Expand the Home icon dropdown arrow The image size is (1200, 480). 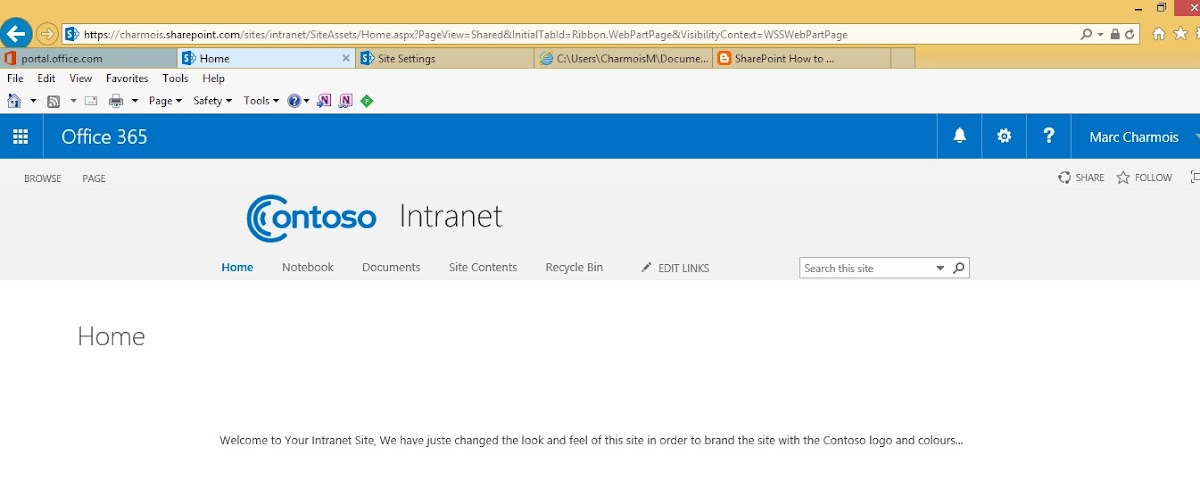33,101
